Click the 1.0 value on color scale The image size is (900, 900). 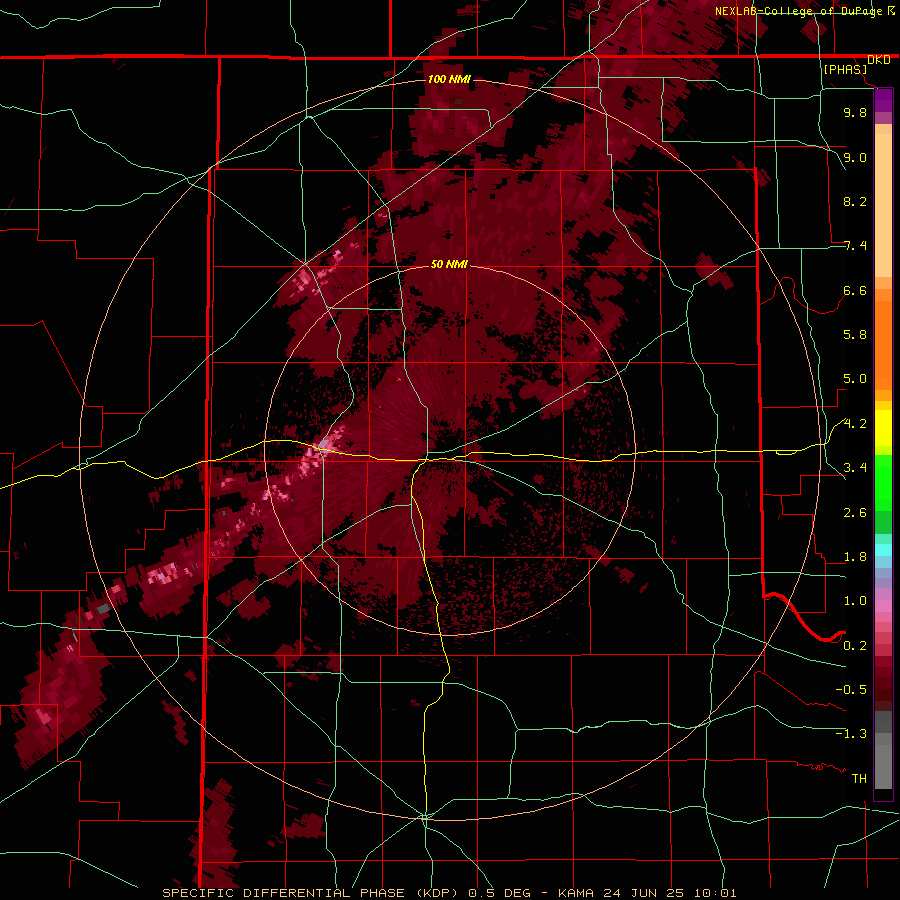coord(855,601)
